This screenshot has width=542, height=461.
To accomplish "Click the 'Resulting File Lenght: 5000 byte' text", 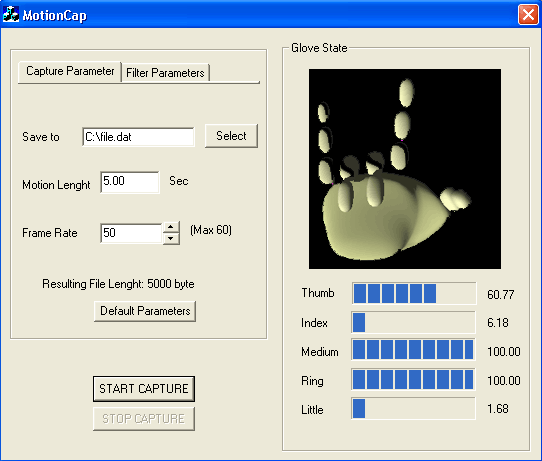I will point(118,284).
